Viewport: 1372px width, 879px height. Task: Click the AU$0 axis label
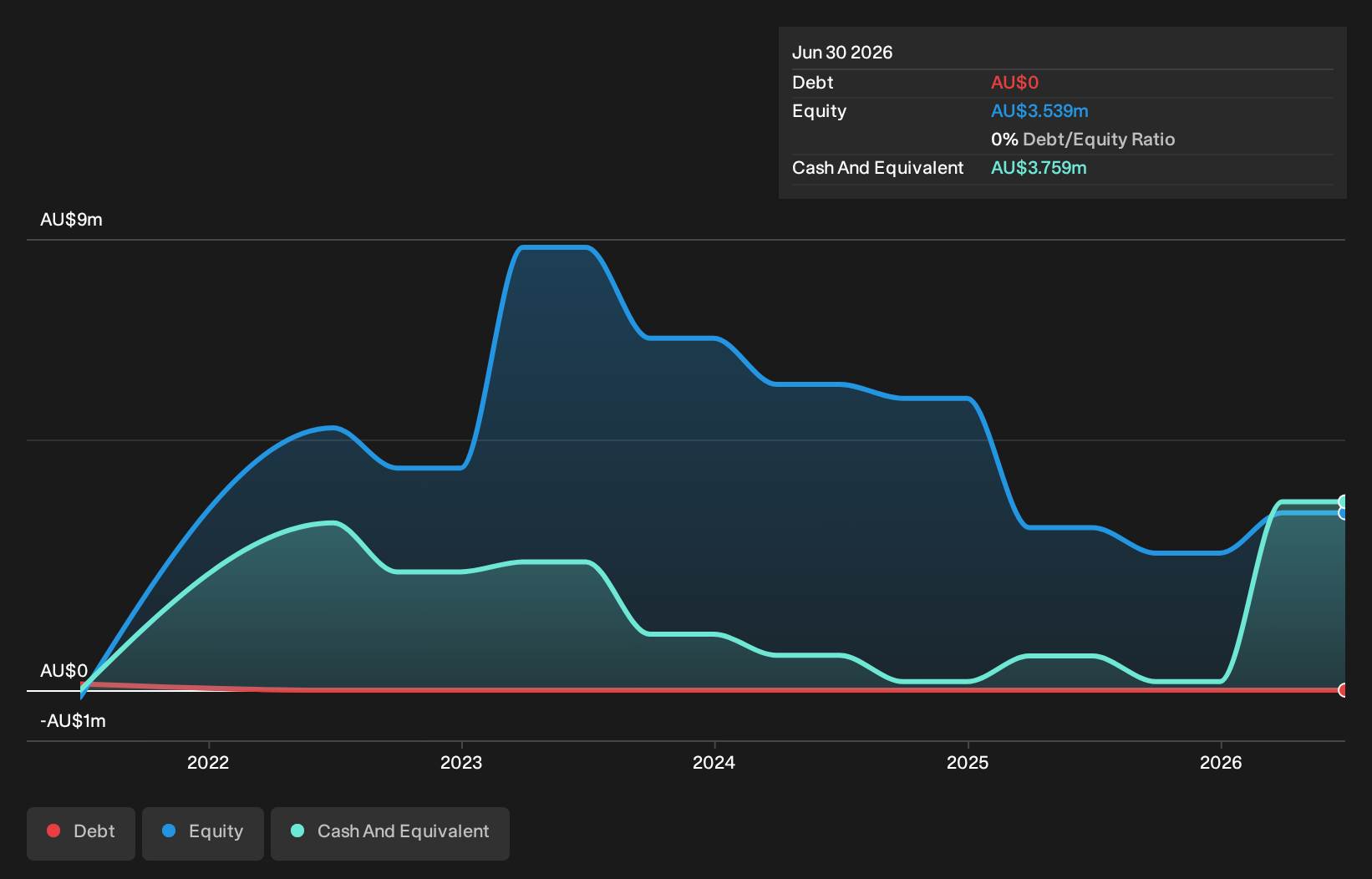tap(64, 671)
